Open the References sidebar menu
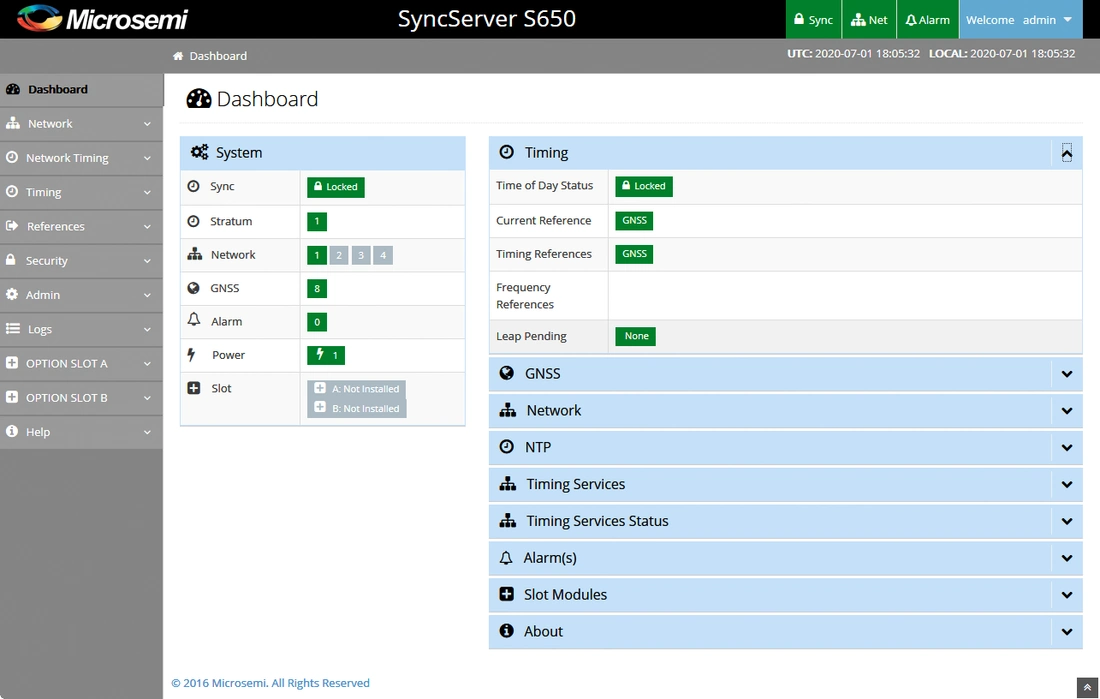 (x=81, y=226)
